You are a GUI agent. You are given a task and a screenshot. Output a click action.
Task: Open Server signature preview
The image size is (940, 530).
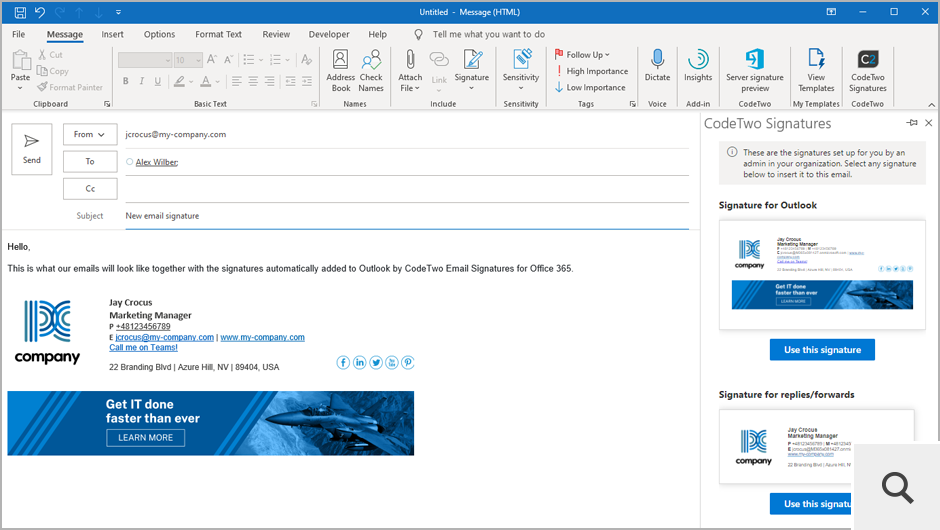coord(755,71)
